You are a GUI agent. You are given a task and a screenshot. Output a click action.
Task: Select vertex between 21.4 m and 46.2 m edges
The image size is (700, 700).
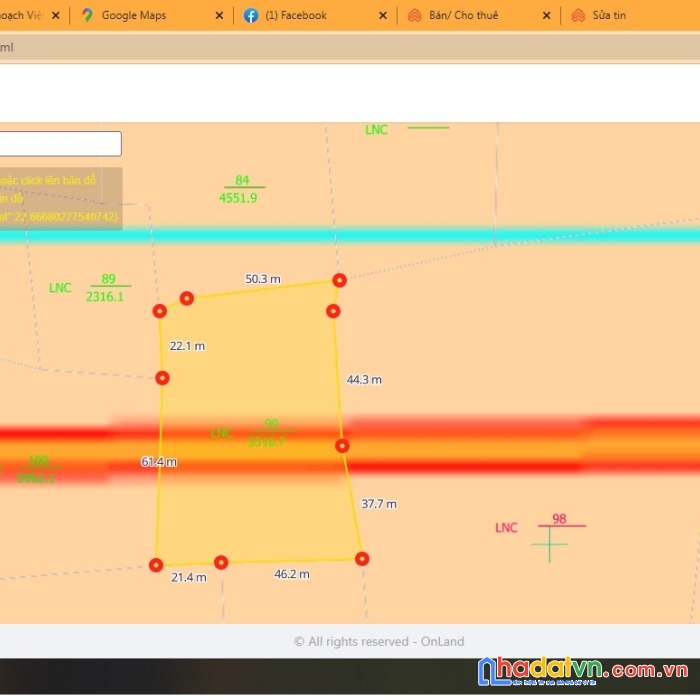point(221,562)
